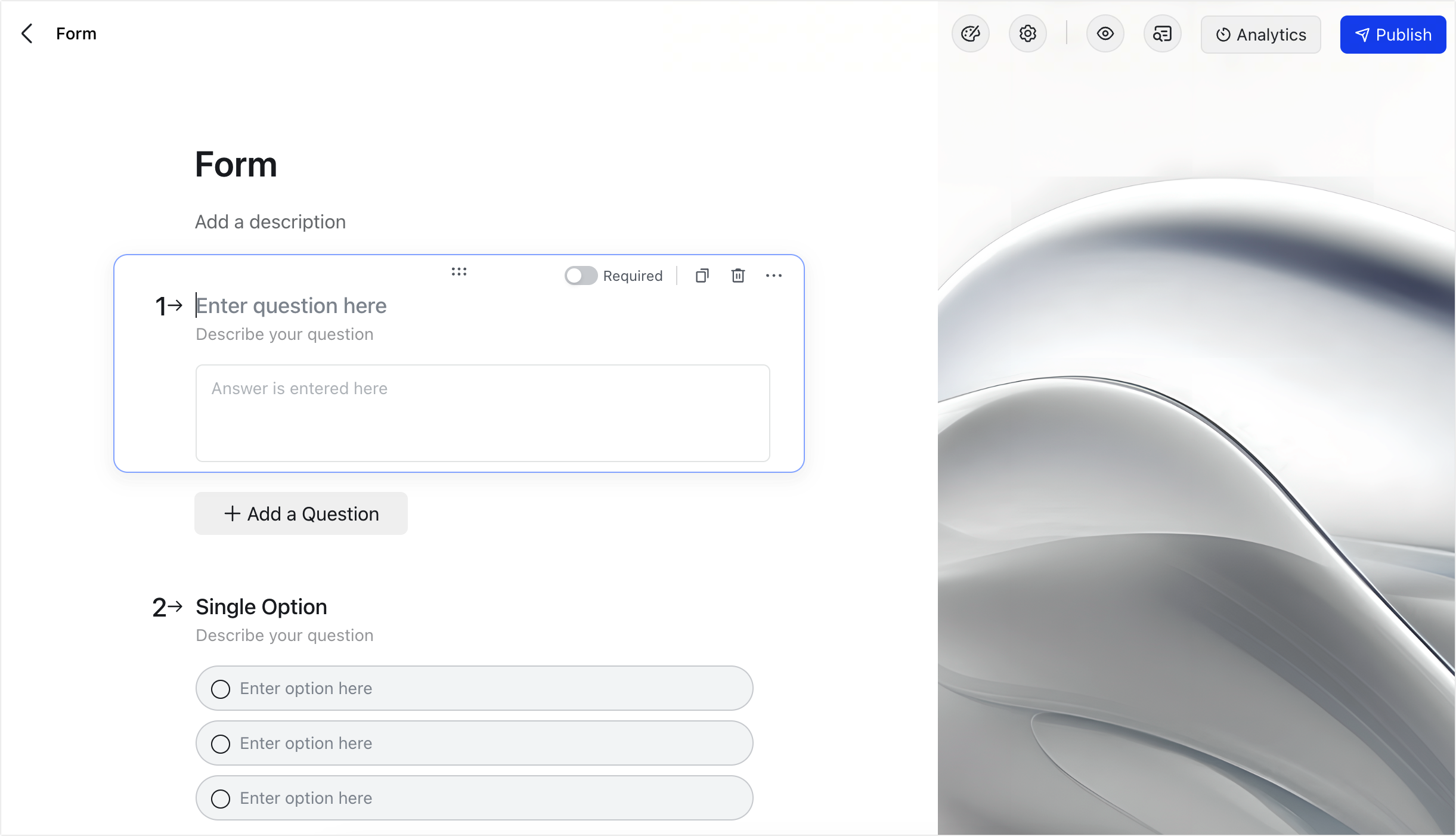Viewport: 1456px width, 836px height.
Task: Delete question 1 with the trash icon
Action: point(738,275)
